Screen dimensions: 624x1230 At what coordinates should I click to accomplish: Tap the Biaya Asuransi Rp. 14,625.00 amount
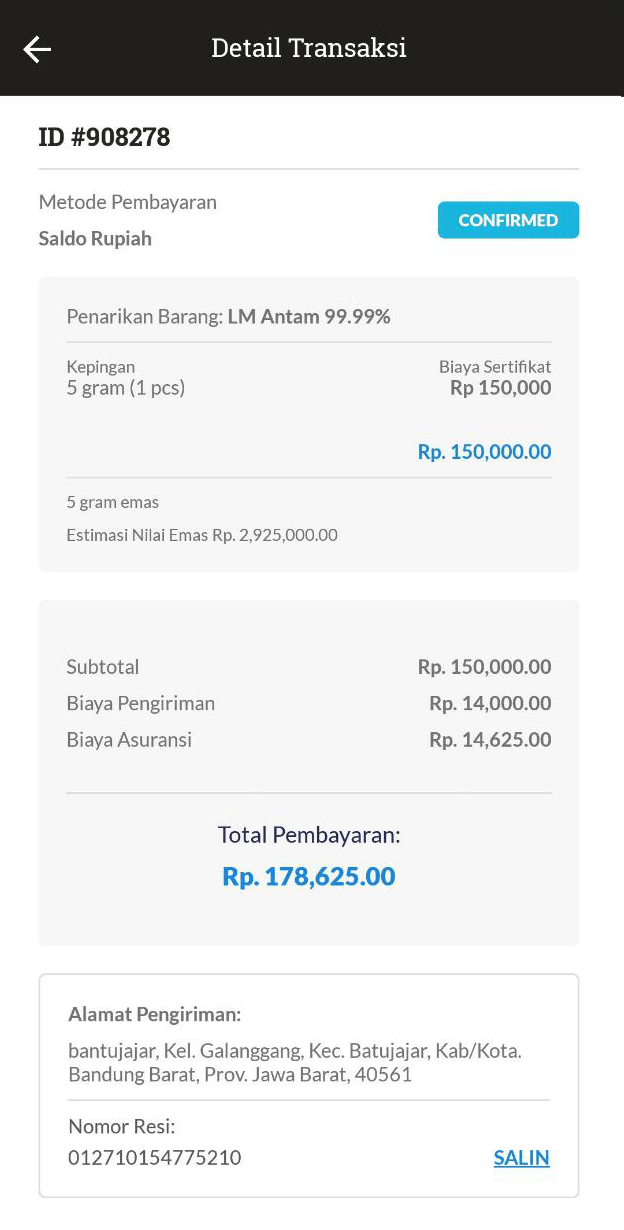(490, 740)
